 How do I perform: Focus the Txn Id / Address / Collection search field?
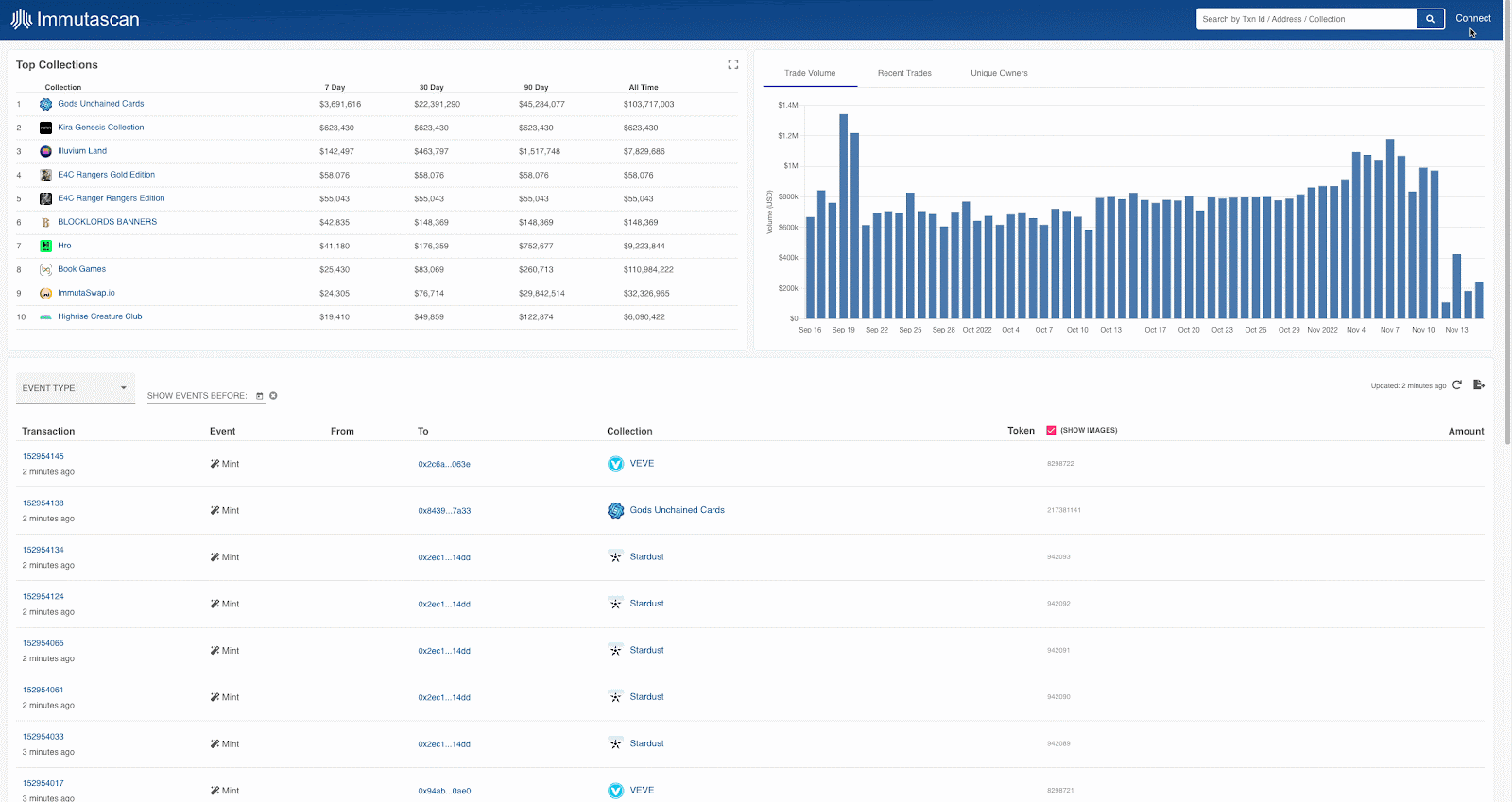(x=1307, y=19)
